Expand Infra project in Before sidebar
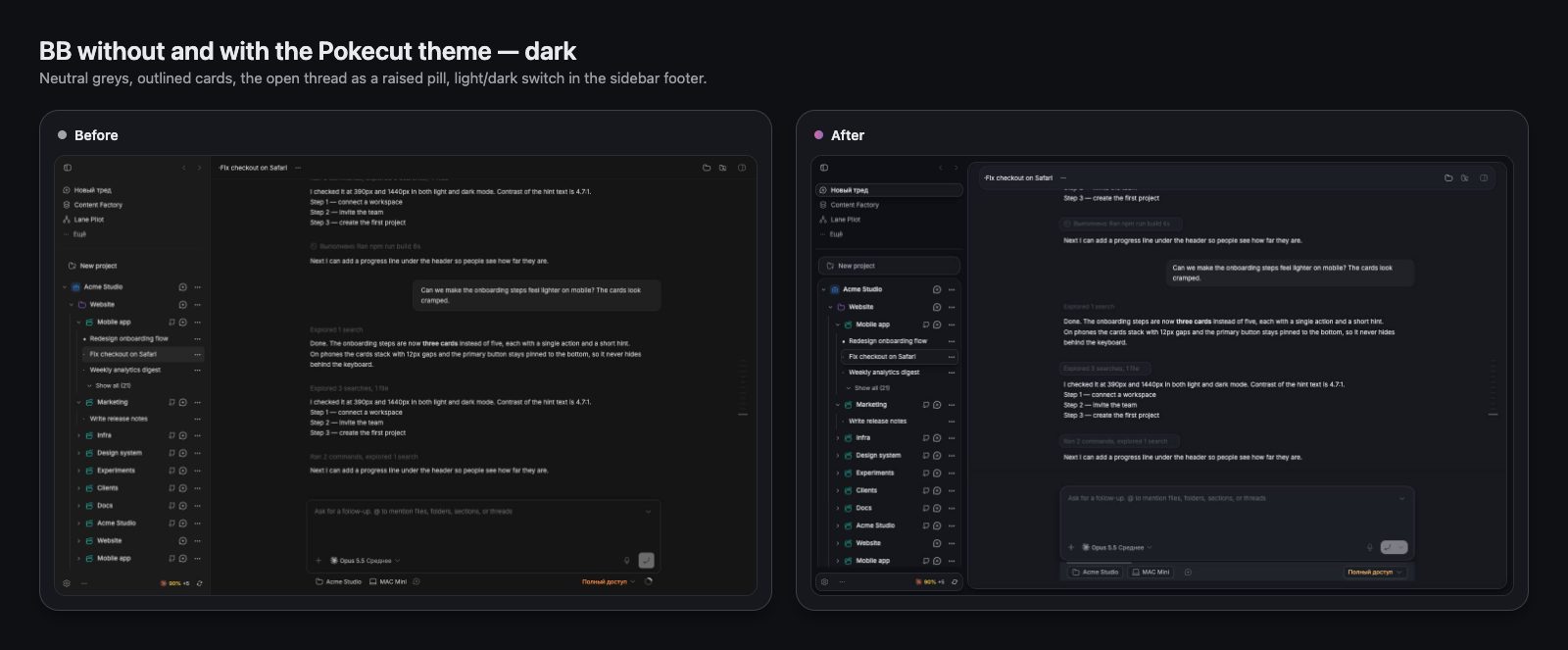Screen dimensions: 1568x650 [x=78, y=435]
